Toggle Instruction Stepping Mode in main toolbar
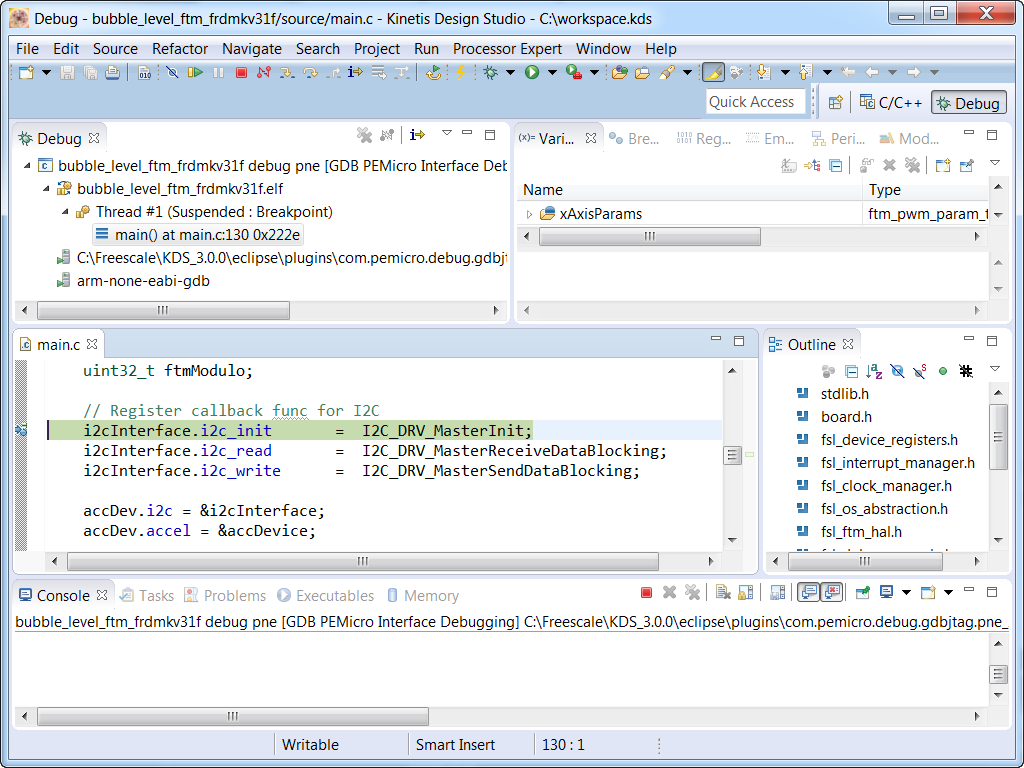 (x=355, y=73)
